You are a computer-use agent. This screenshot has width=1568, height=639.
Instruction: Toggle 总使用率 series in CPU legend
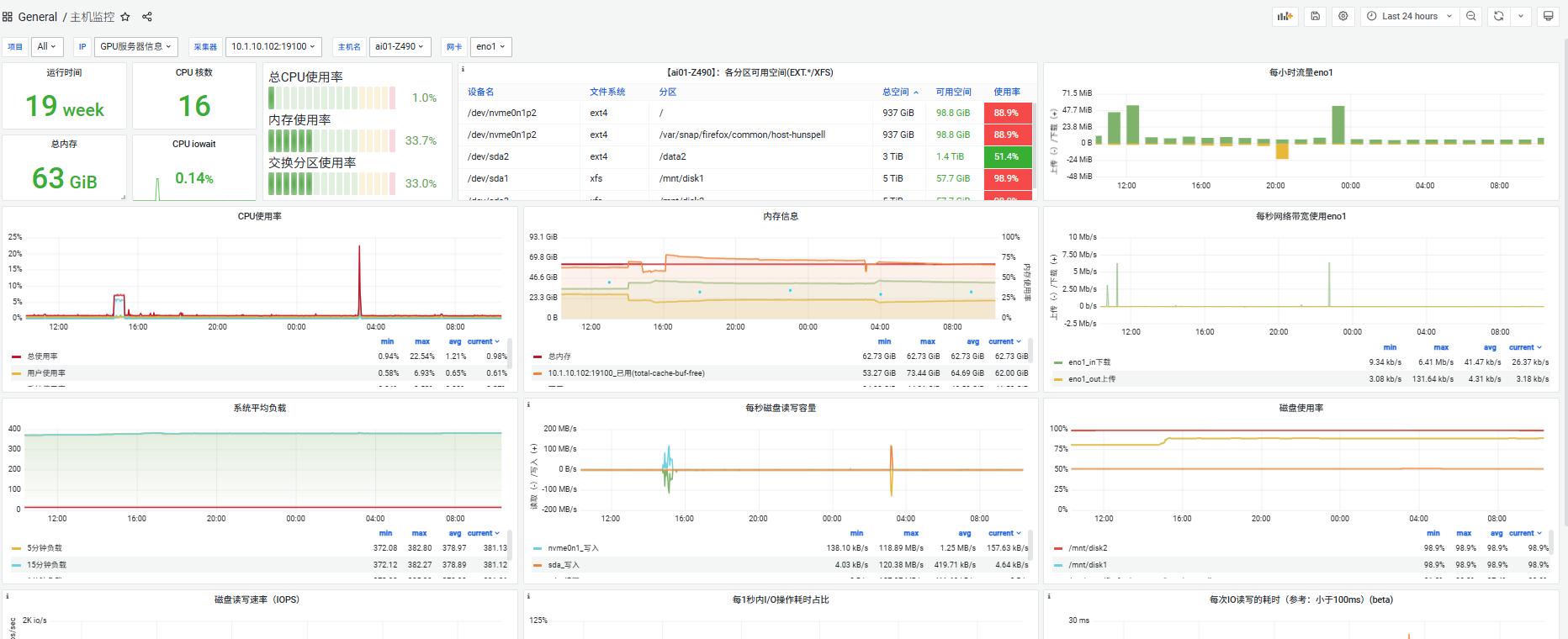coord(42,356)
